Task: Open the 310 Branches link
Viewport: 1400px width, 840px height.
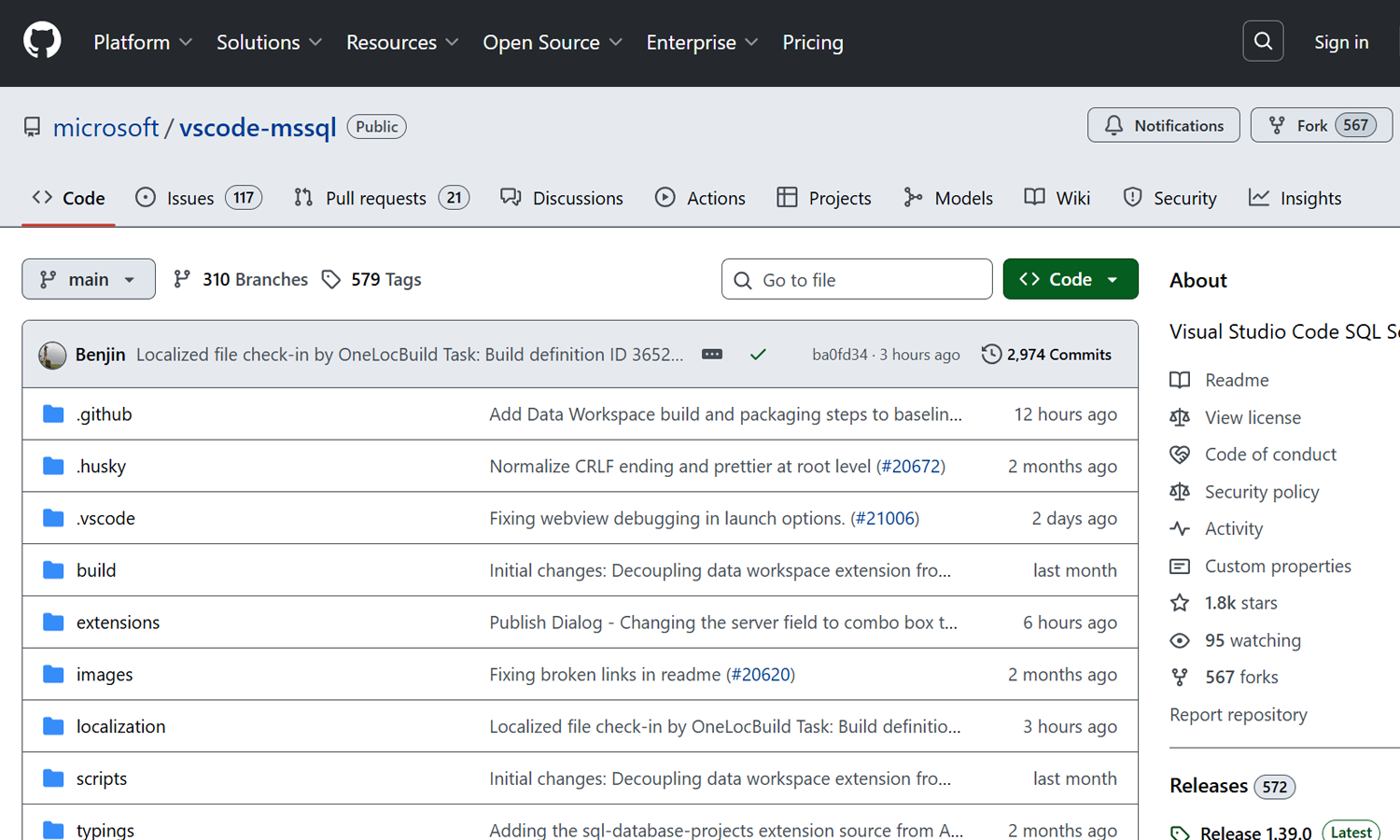Action: (241, 279)
